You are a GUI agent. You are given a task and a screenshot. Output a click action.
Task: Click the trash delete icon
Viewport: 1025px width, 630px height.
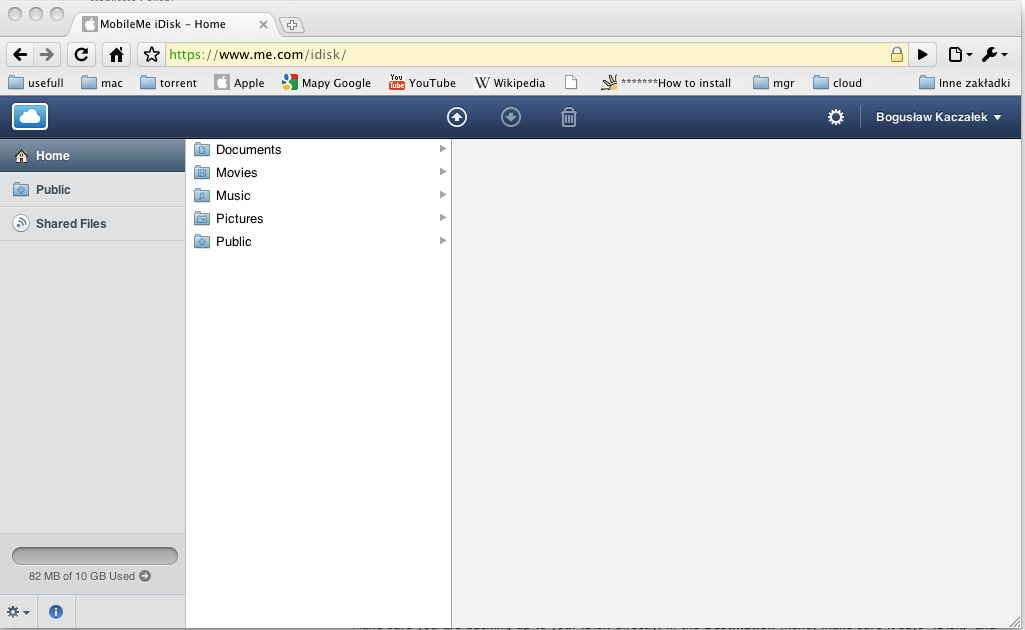coord(569,117)
